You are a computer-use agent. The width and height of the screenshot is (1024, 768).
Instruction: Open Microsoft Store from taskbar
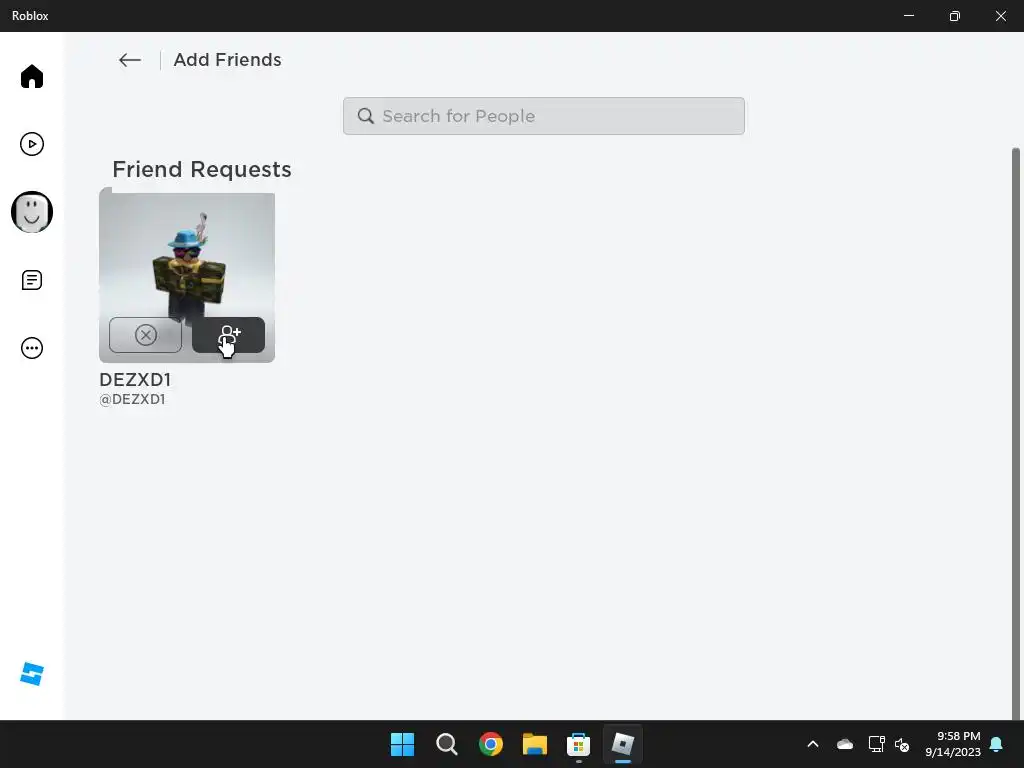[579, 744]
